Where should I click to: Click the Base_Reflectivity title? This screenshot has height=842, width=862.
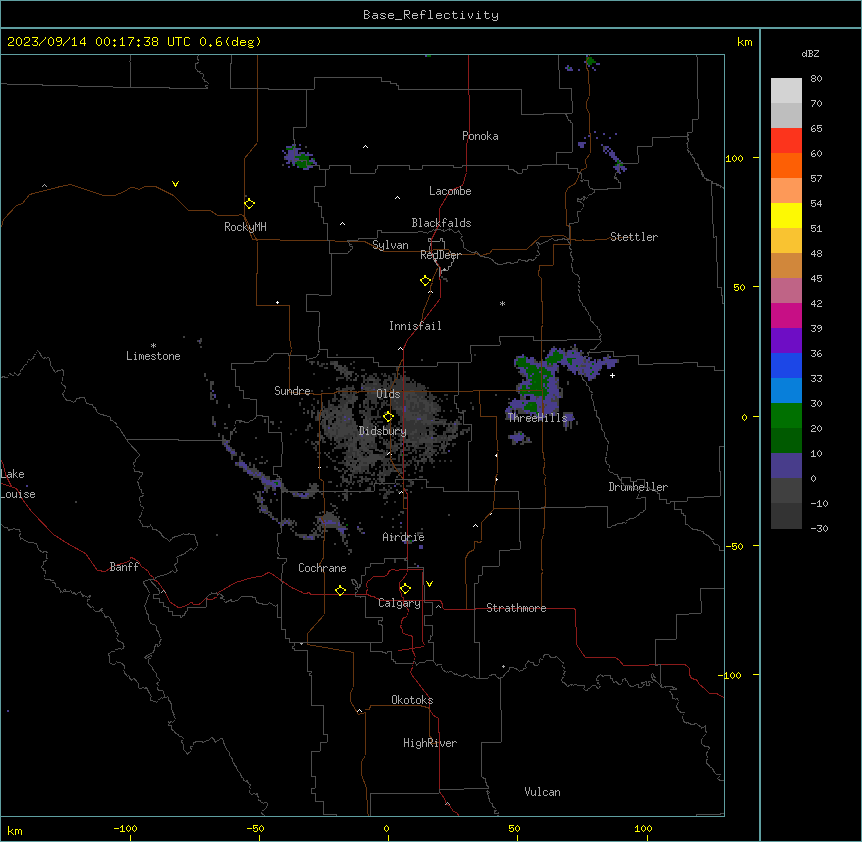[431, 15]
